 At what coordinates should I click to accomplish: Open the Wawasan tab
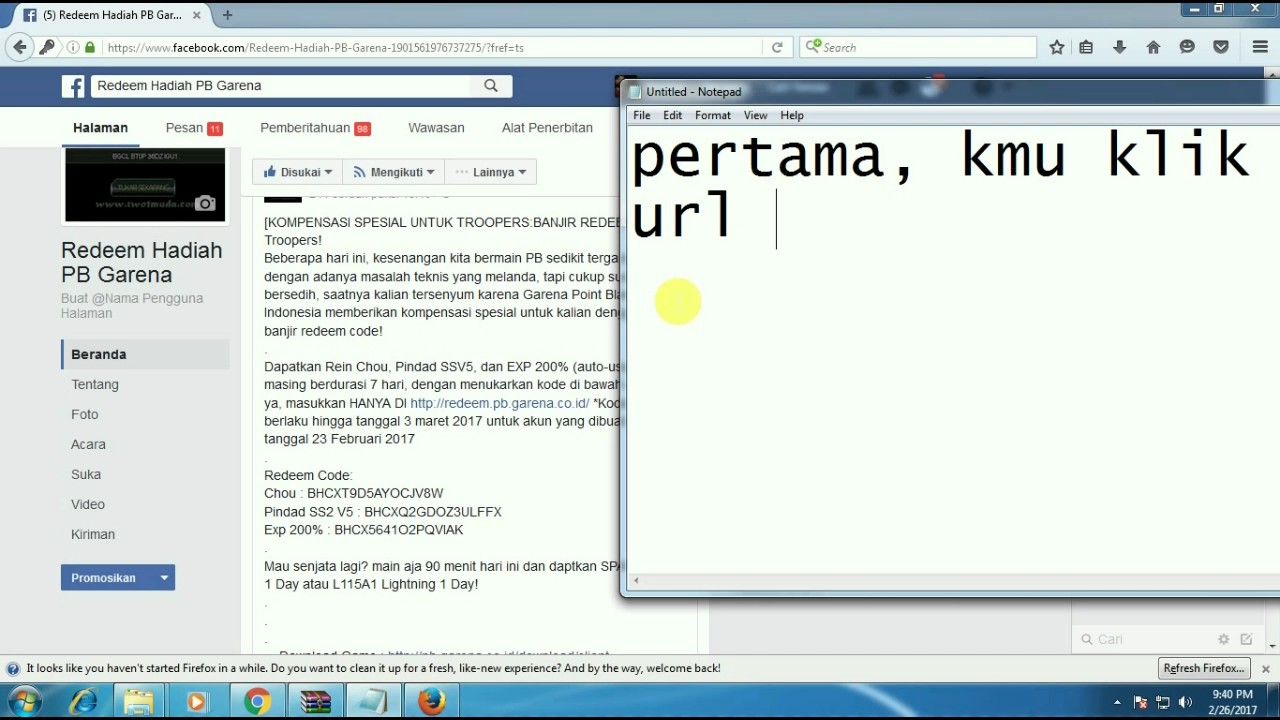point(436,128)
